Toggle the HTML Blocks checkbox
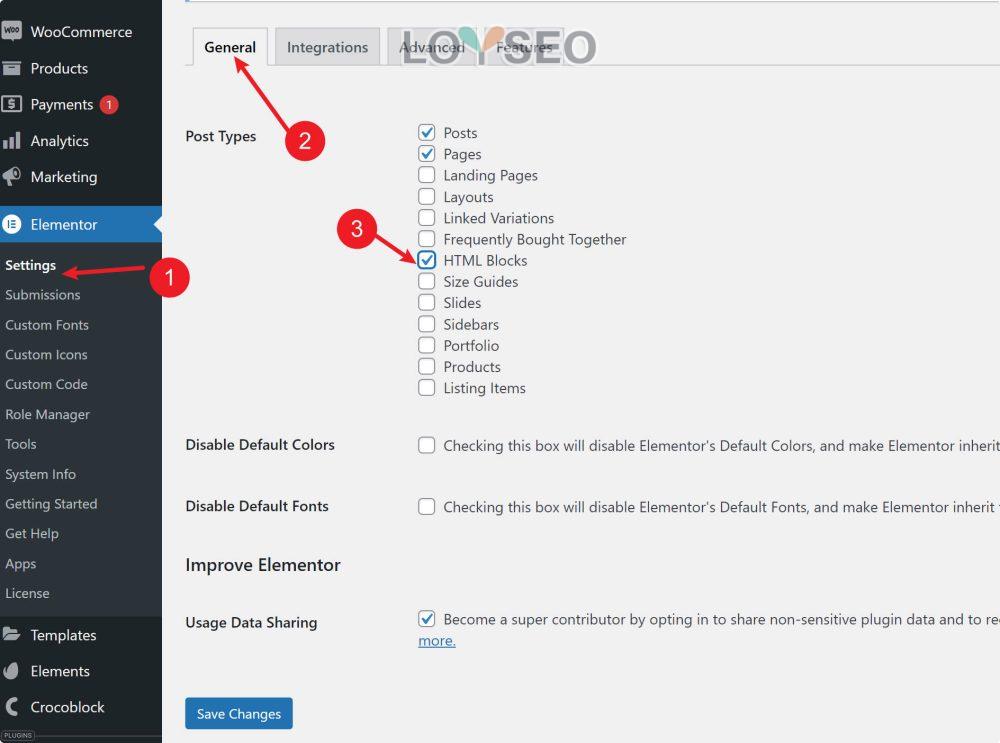 (427, 260)
